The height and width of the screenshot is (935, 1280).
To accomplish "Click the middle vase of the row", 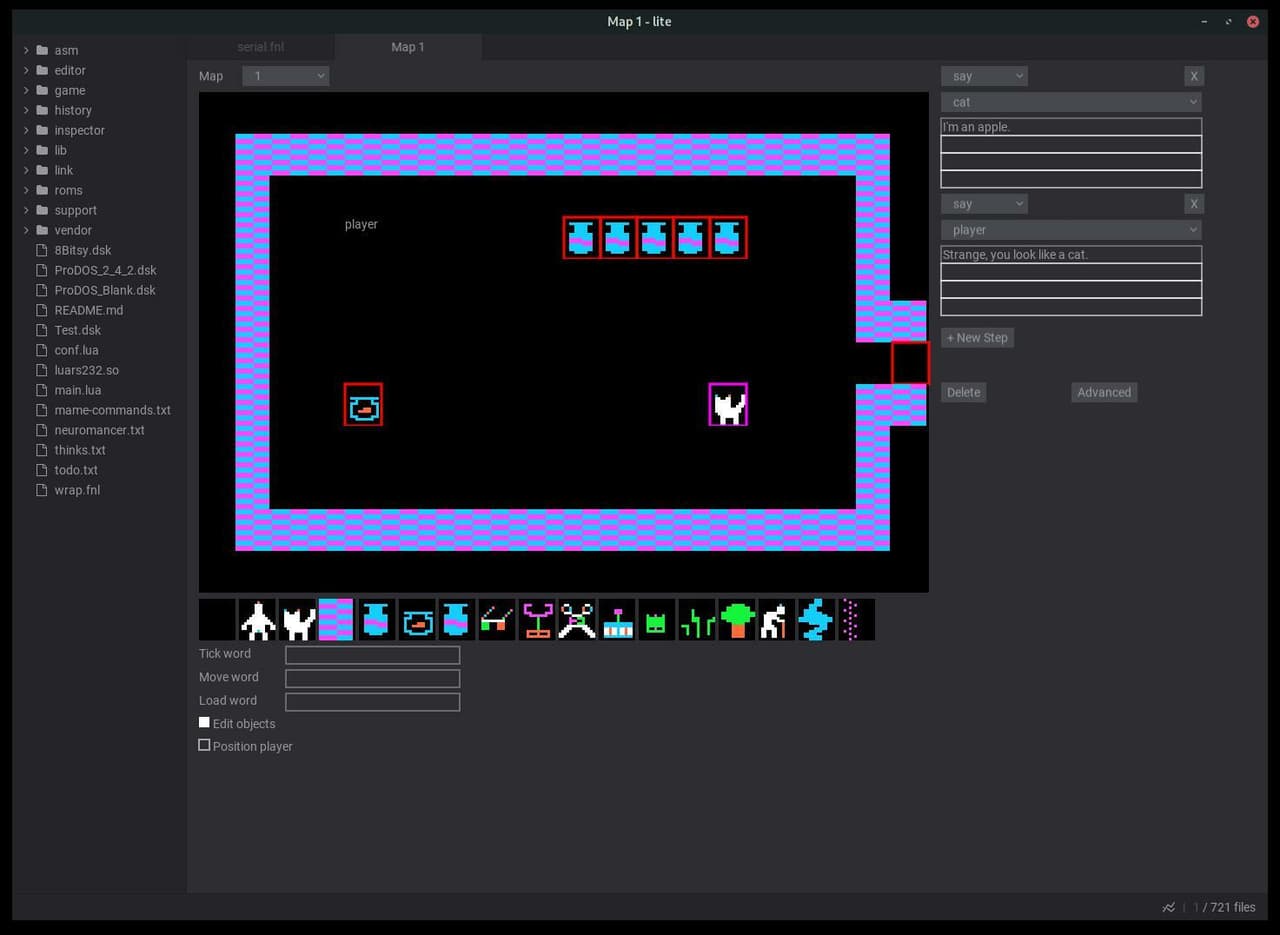I will 654,238.
